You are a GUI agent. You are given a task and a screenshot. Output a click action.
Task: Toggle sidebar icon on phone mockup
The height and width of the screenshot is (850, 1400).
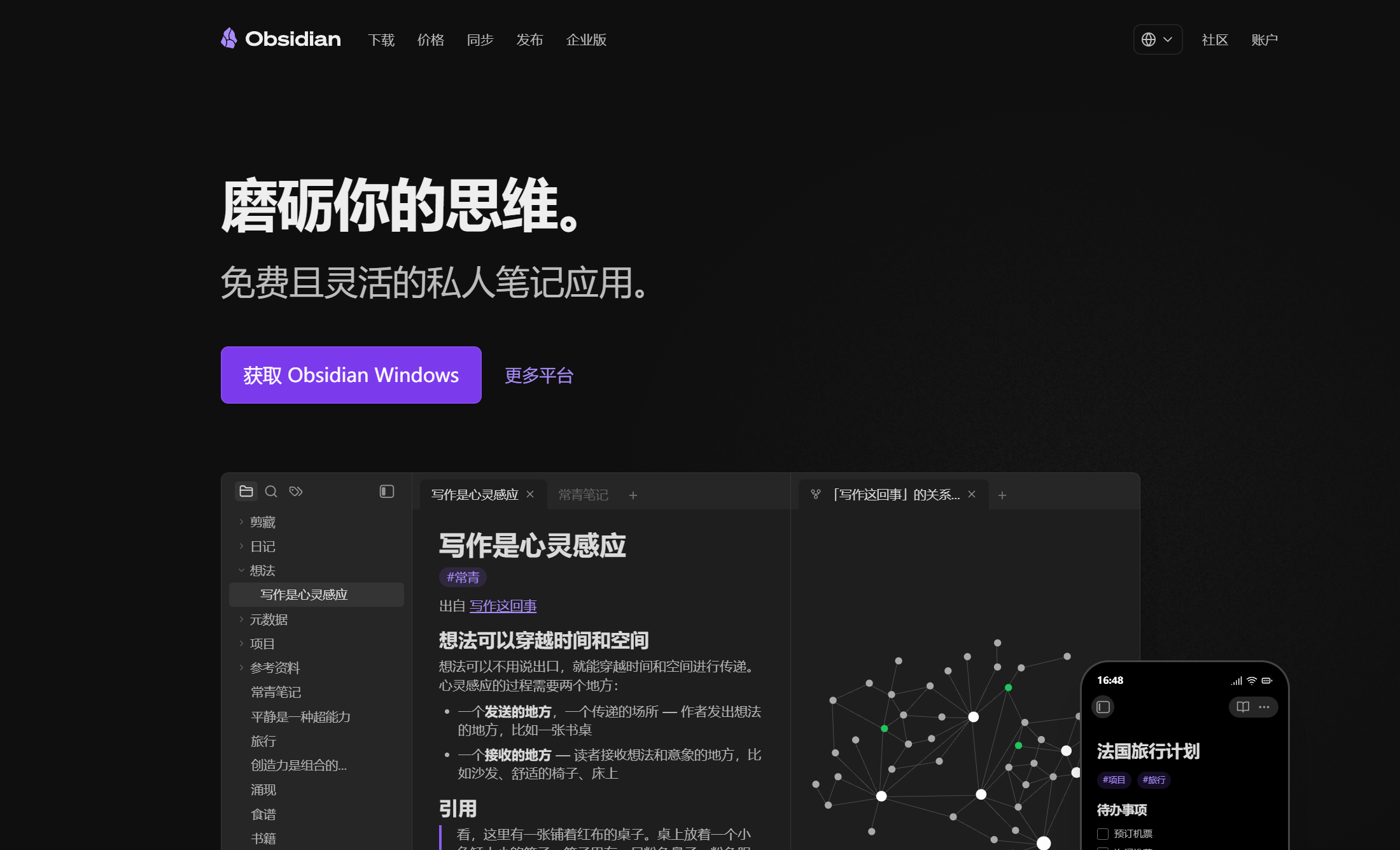click(x=1103, y=707)
